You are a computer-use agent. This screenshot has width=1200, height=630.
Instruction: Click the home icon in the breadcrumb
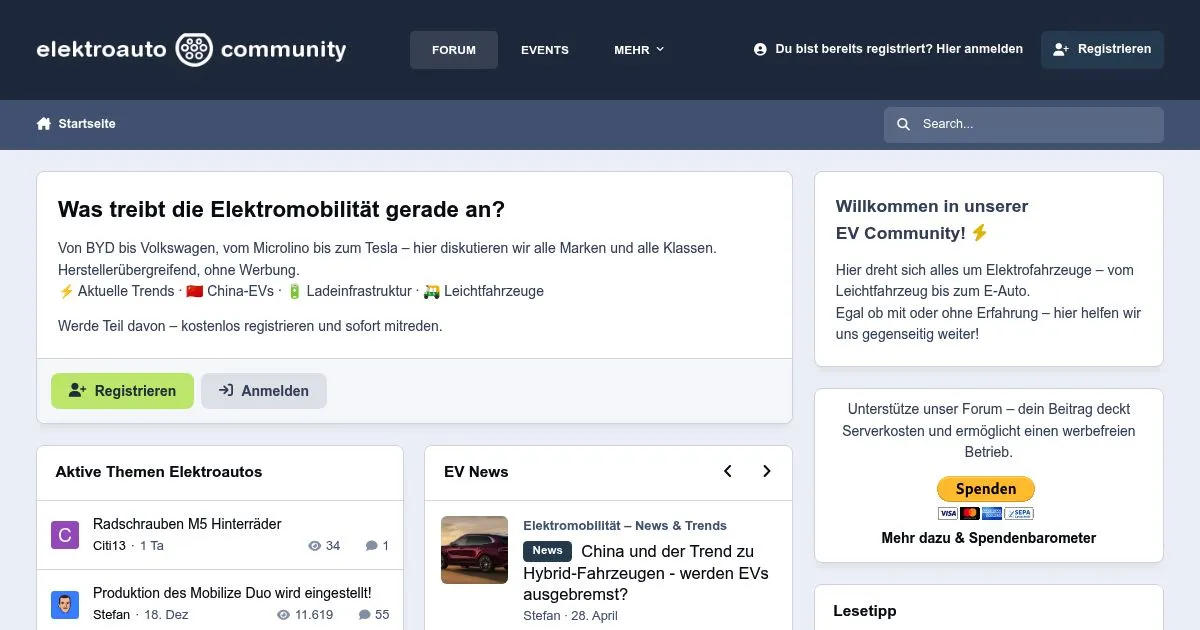pyautogui.click(x=44, y=124)
